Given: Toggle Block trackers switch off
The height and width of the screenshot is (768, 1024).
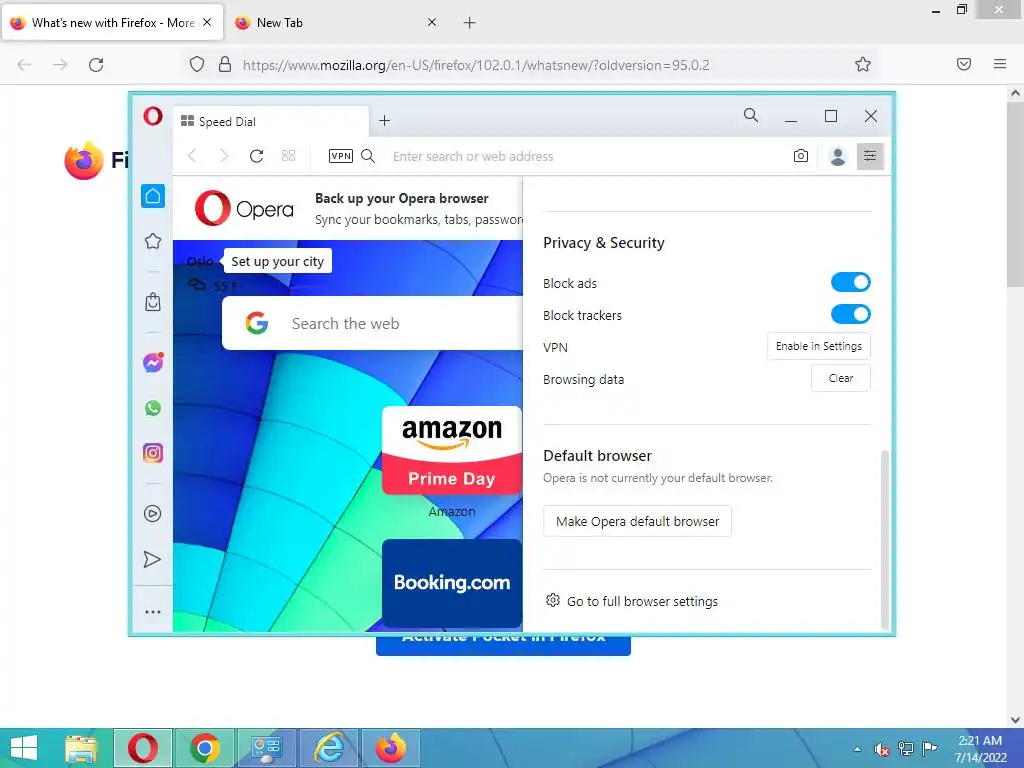Looking at the screenshot, I should (850, 314).
